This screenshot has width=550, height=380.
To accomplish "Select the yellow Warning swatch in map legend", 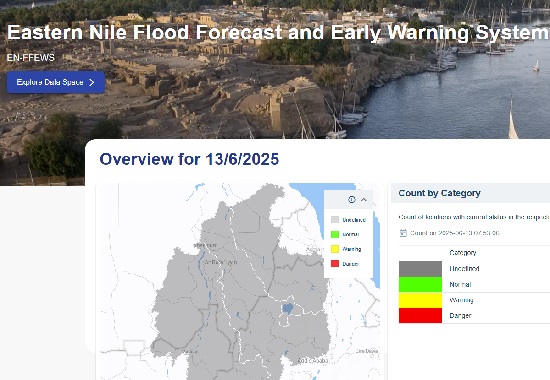I will pos(335,249).
